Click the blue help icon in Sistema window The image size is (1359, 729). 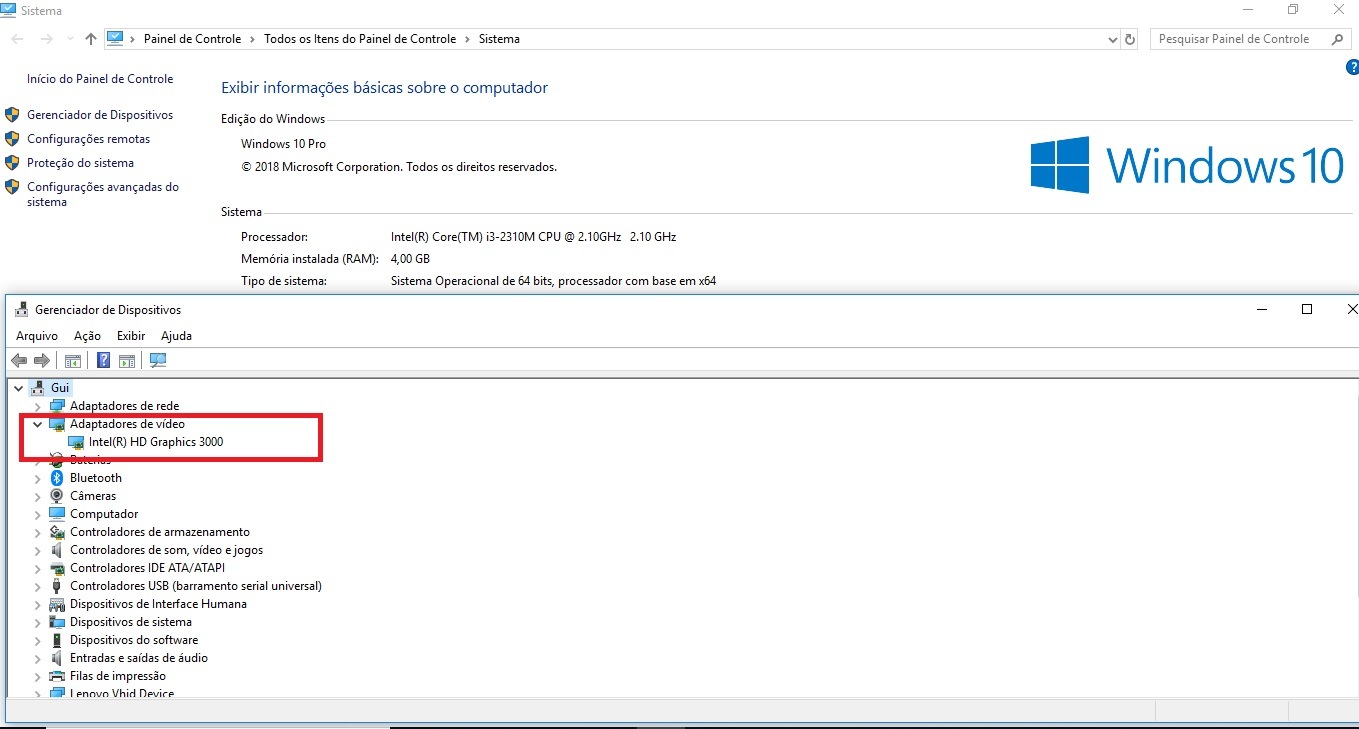click(1353, 67)
